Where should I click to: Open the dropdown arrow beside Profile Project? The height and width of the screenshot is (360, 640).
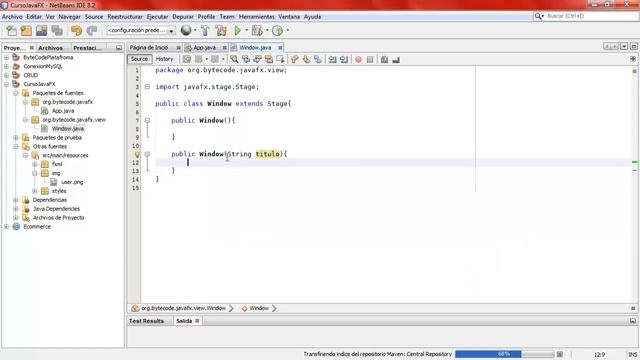(x=287, y=30)
